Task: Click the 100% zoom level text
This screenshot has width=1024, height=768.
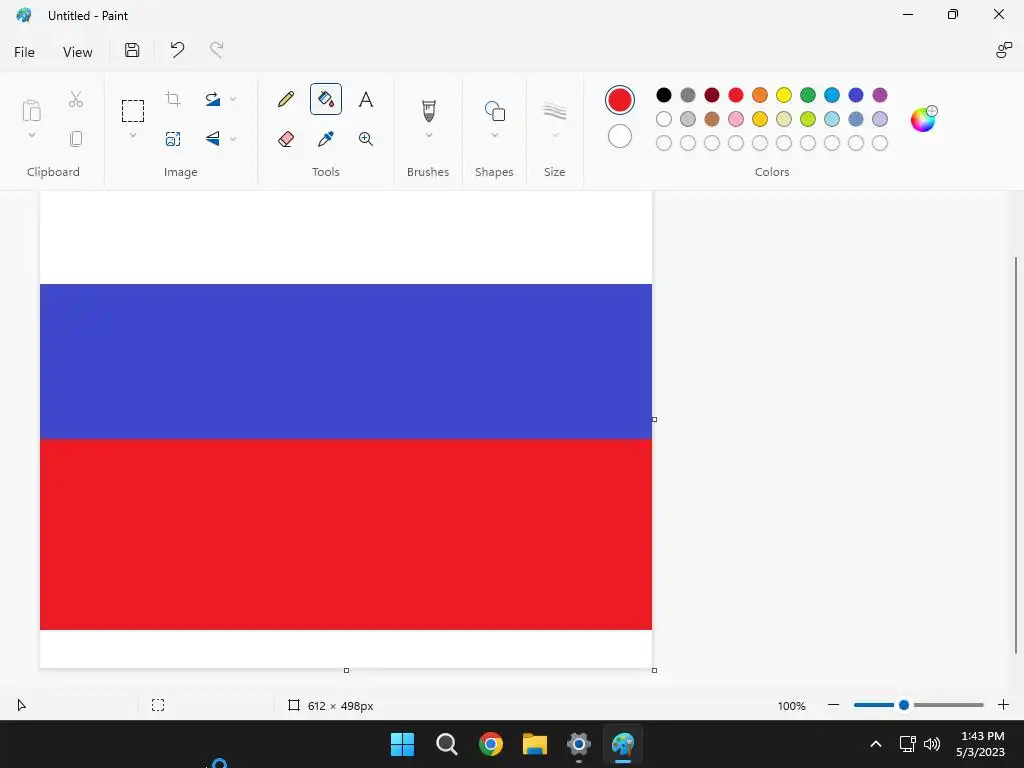Action: 792,706
